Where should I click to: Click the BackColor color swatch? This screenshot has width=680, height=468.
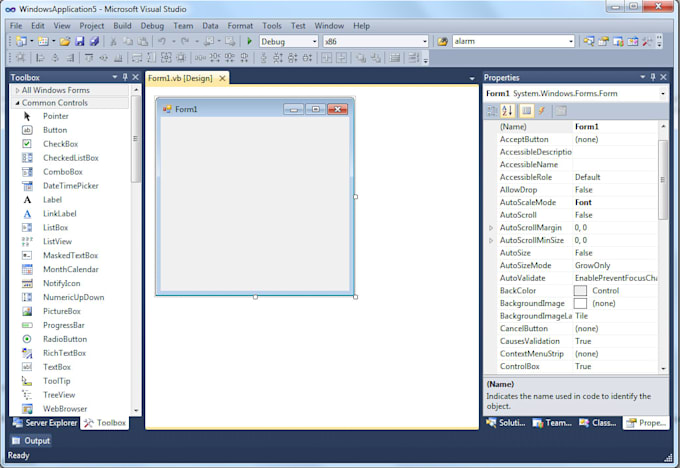pos(581,290)
